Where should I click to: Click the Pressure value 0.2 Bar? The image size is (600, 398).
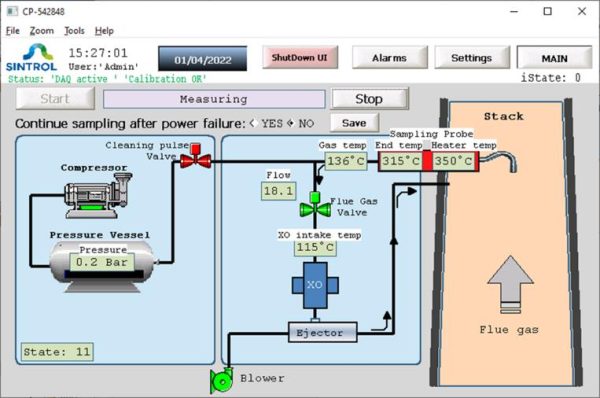tap(101, 263)
